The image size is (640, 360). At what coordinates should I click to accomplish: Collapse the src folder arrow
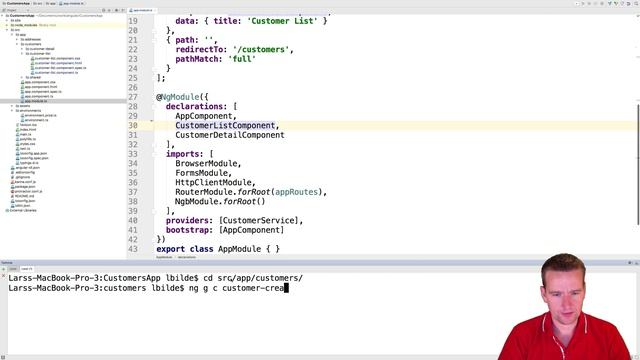point(7,30)
